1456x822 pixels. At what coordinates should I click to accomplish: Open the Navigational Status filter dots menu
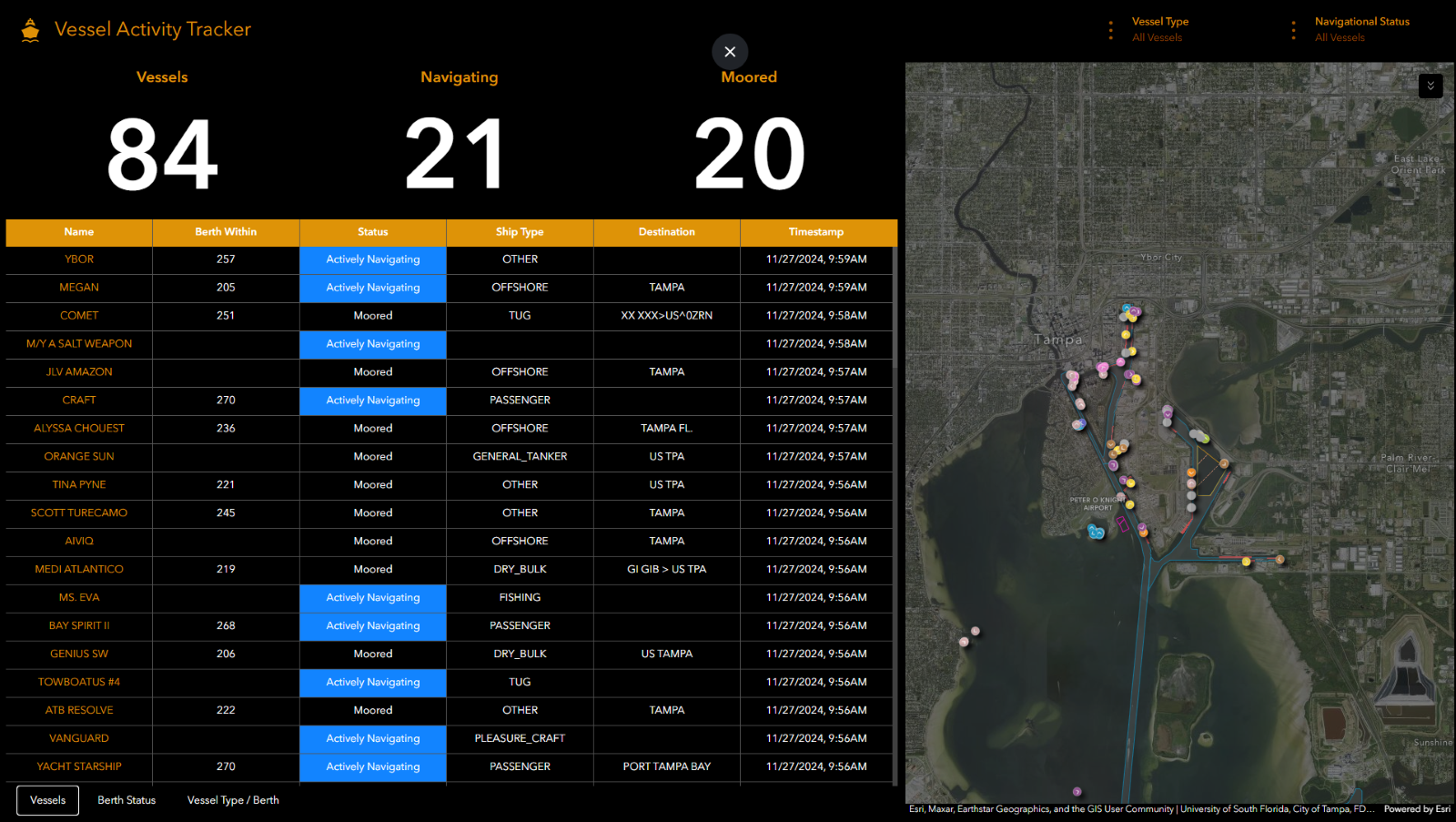coord(1293,30)
